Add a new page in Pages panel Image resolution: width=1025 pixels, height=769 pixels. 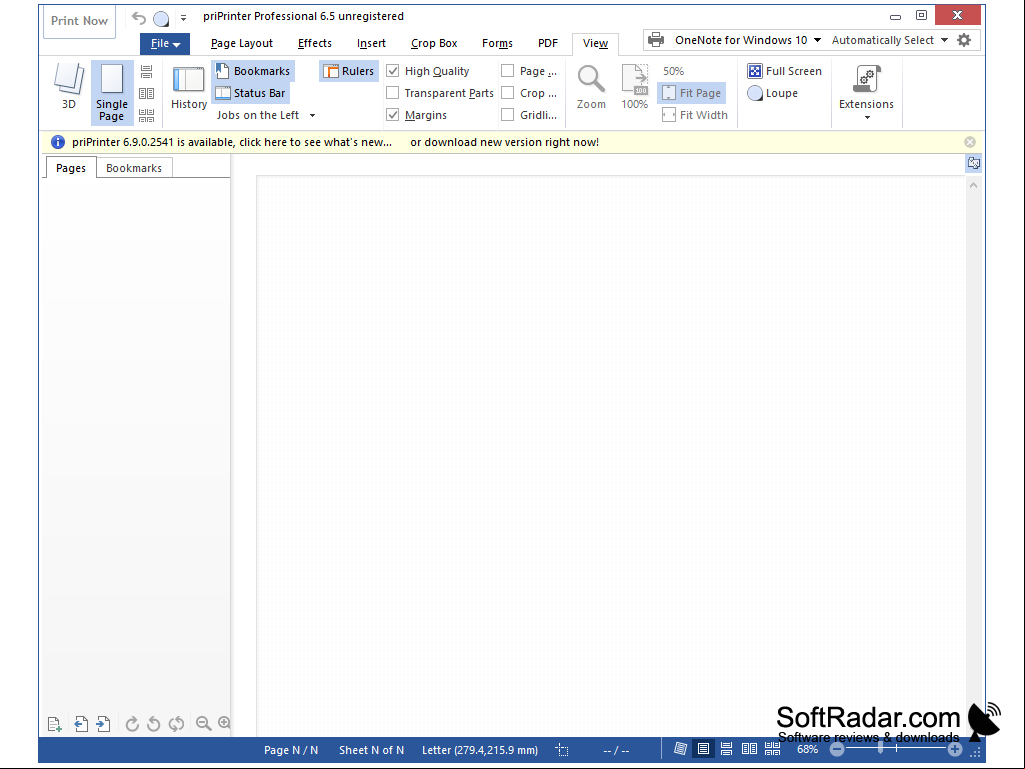(x=55, y=724)
